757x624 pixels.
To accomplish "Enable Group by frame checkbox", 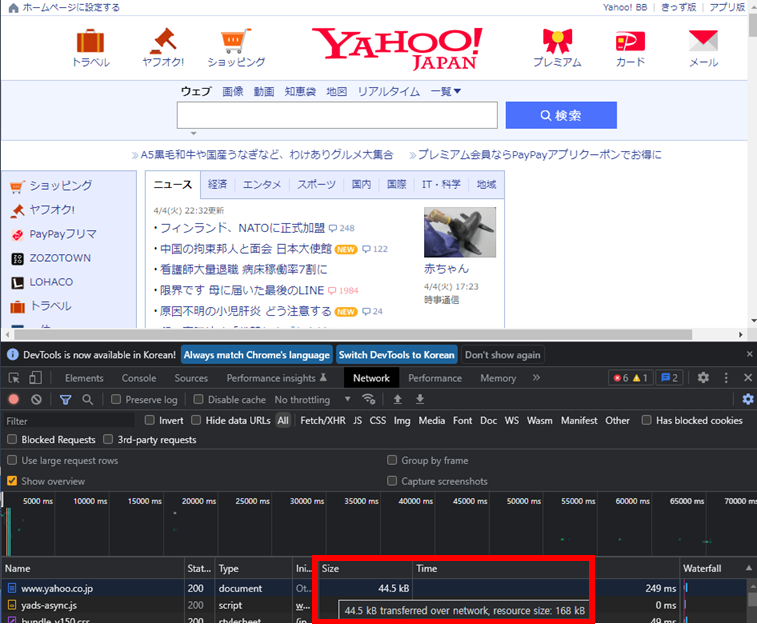I will (392, 460).
